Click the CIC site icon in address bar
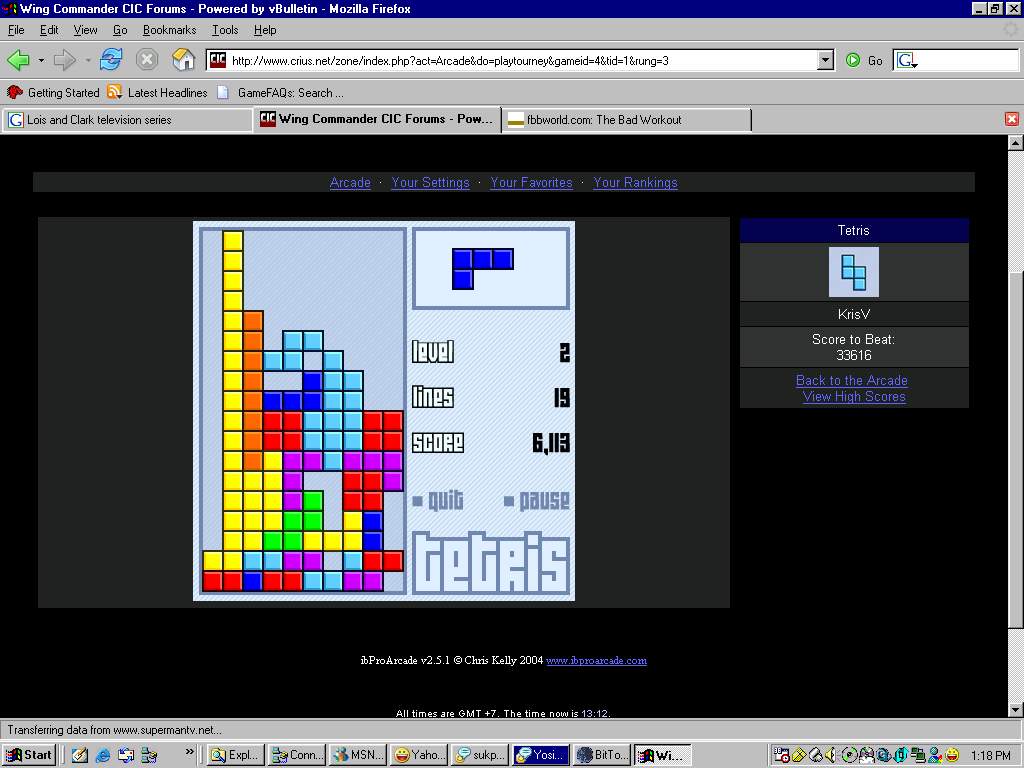The height and width of the screenshot is (768, 1024). tap(217, 60)
